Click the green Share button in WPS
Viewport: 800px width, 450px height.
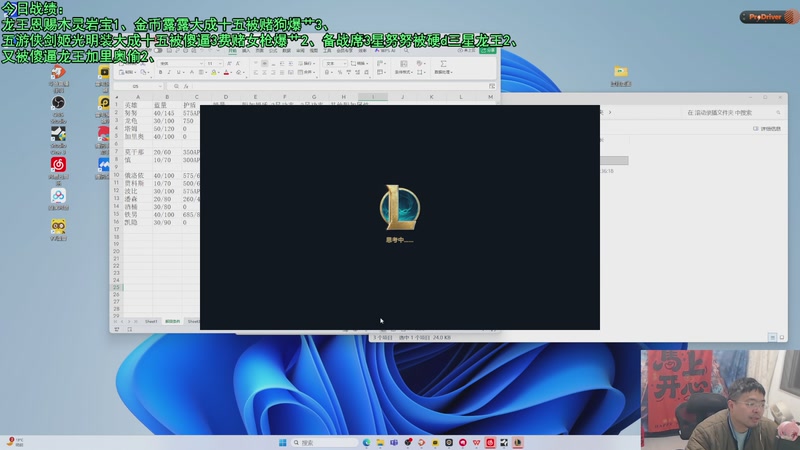[488, 51]
